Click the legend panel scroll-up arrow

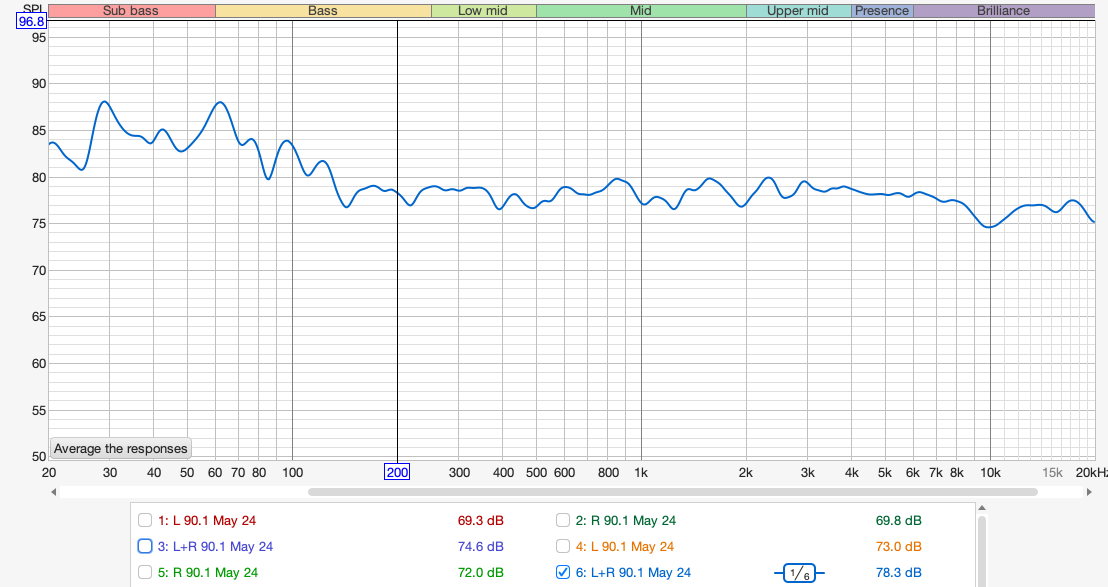coord(981,508)
